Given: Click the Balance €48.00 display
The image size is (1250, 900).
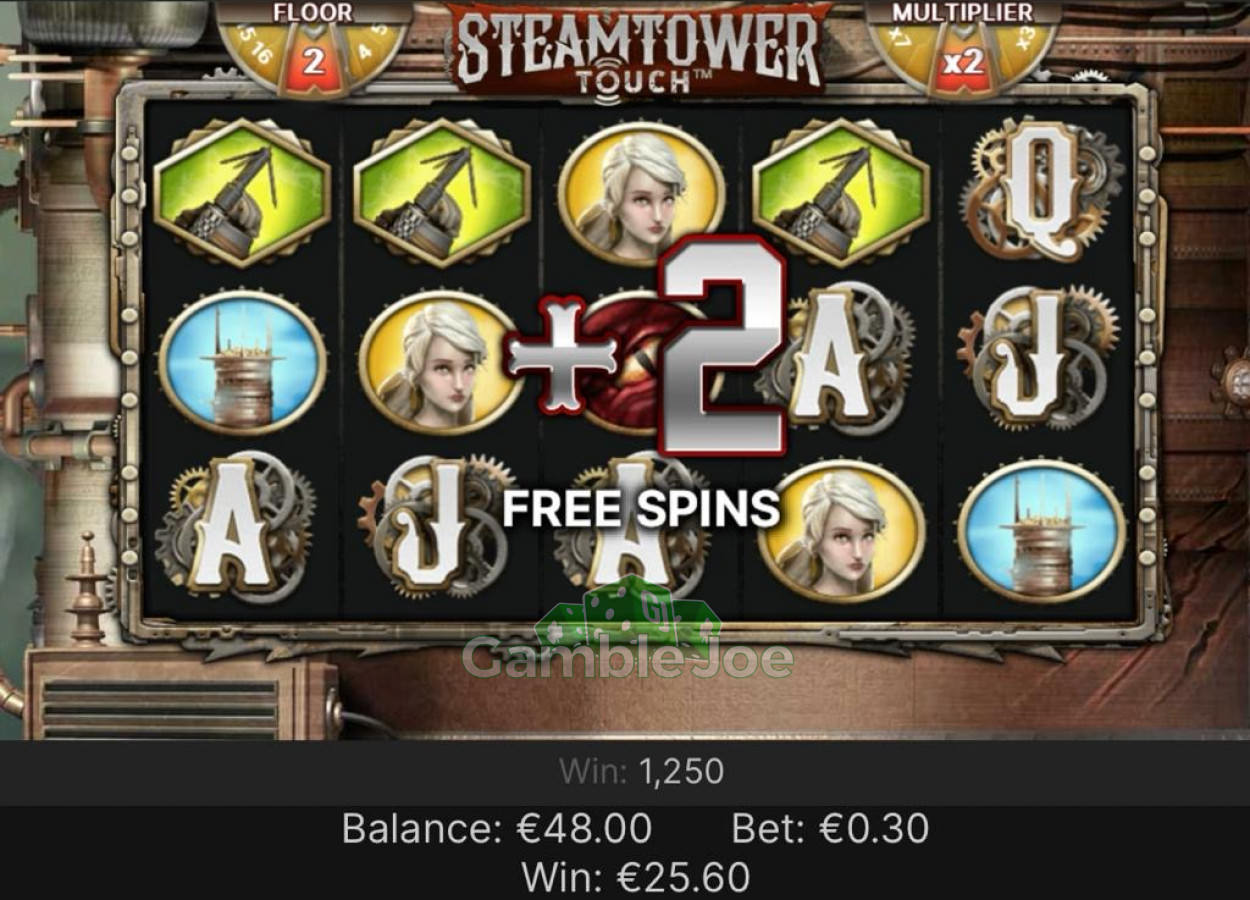Looking at the screenshot, I should click(x=497, y=829).
